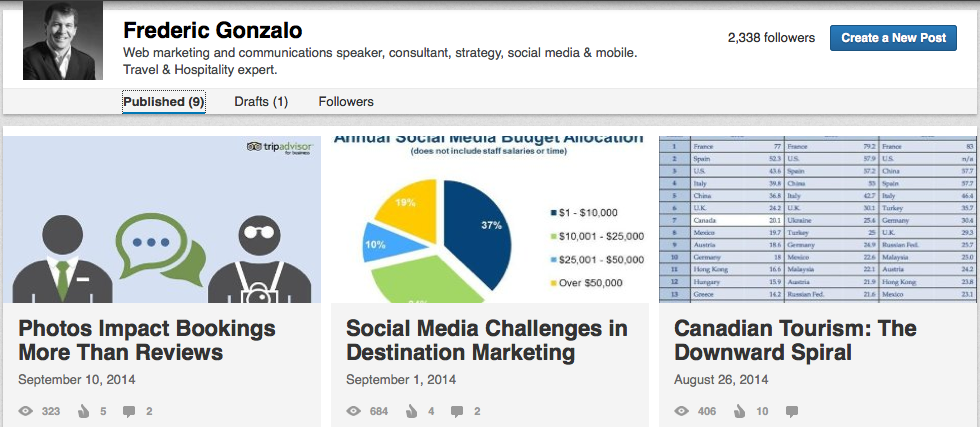The width and height of the screenshot is (980, 427).
Task: Open Social Media Challenges in Destination Marketing title
Action: click(487, 340)
